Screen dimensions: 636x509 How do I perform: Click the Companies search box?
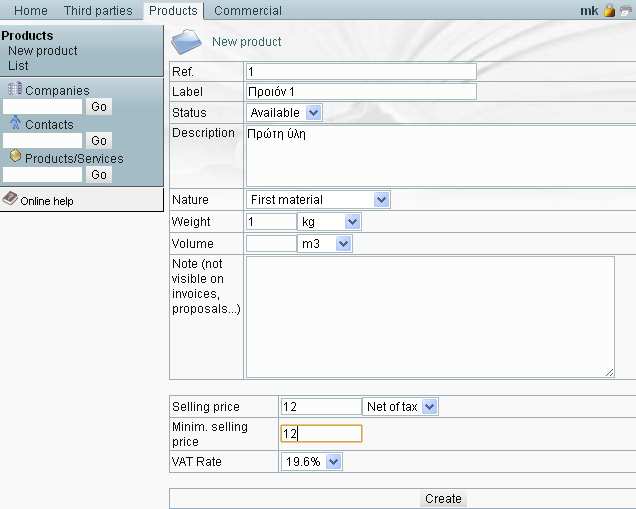[x=43, y=107]
